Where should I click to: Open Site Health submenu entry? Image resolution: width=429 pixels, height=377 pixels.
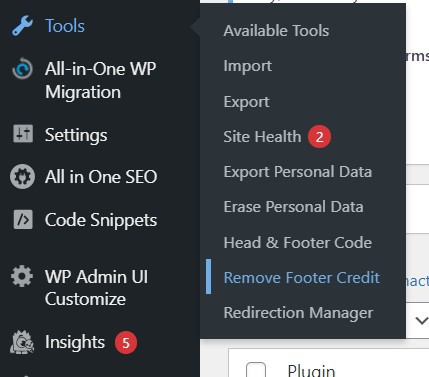[262, 137]
